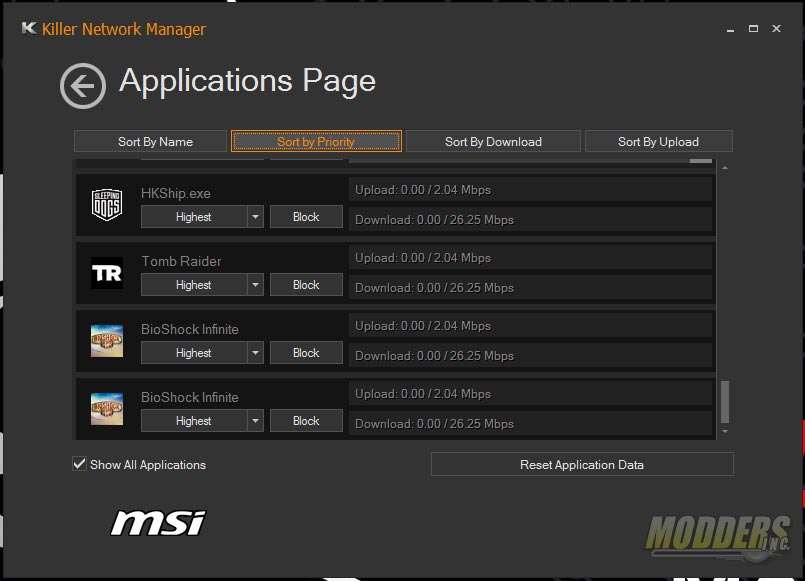Click the scrollbar down arrow of the list
Image resolution: width=805 pixels, height=581 pixels.
(x=725, y=432)
